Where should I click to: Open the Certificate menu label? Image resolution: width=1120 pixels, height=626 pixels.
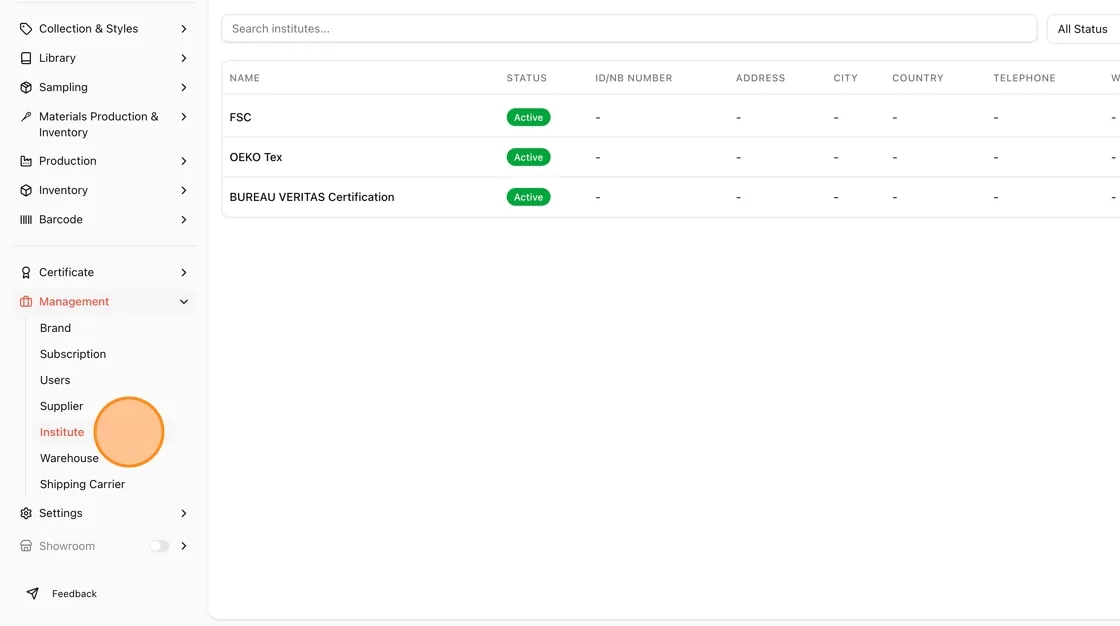[66, 272]
